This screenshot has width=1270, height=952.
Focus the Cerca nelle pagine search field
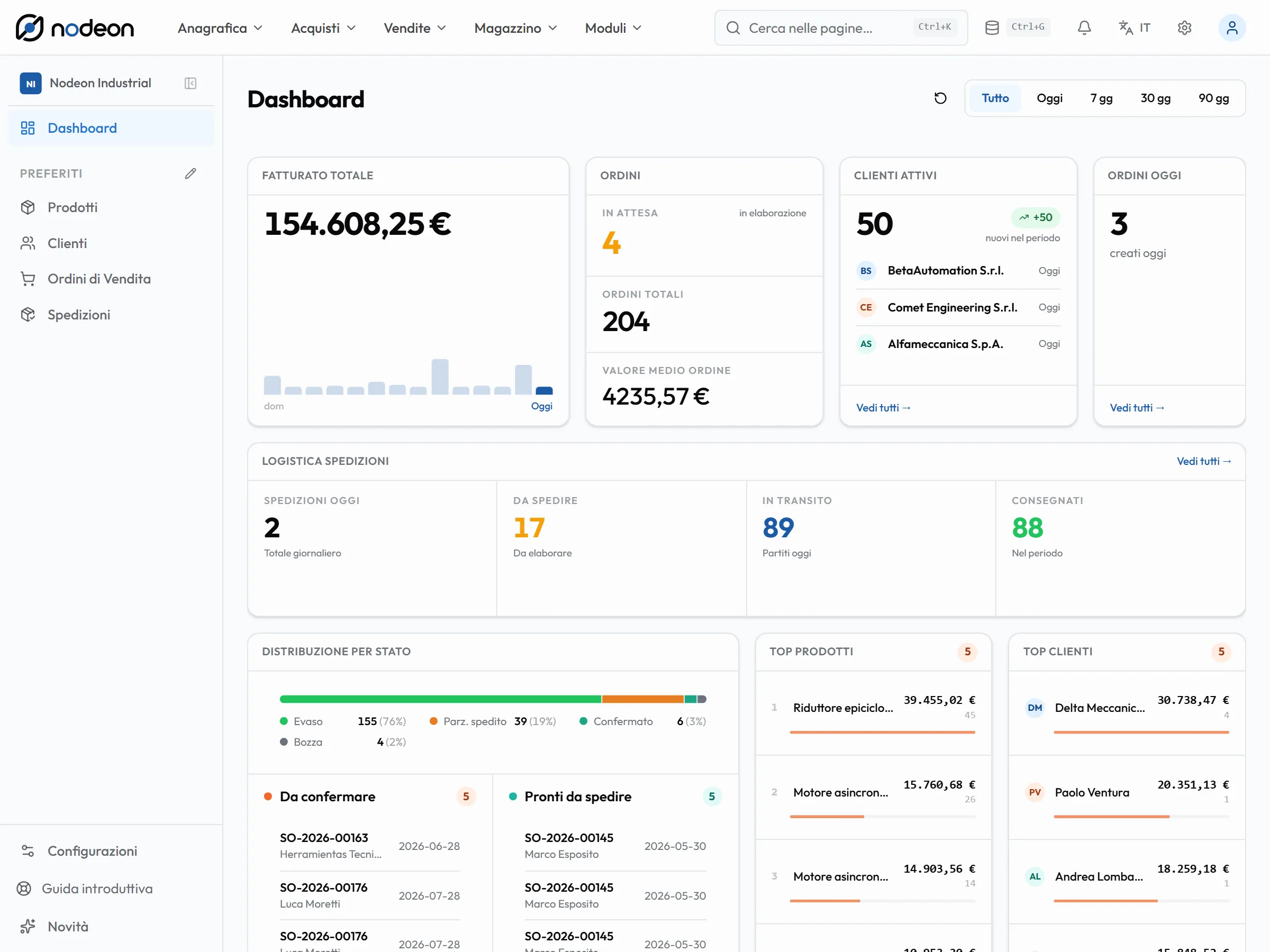(x=840, y=28)
